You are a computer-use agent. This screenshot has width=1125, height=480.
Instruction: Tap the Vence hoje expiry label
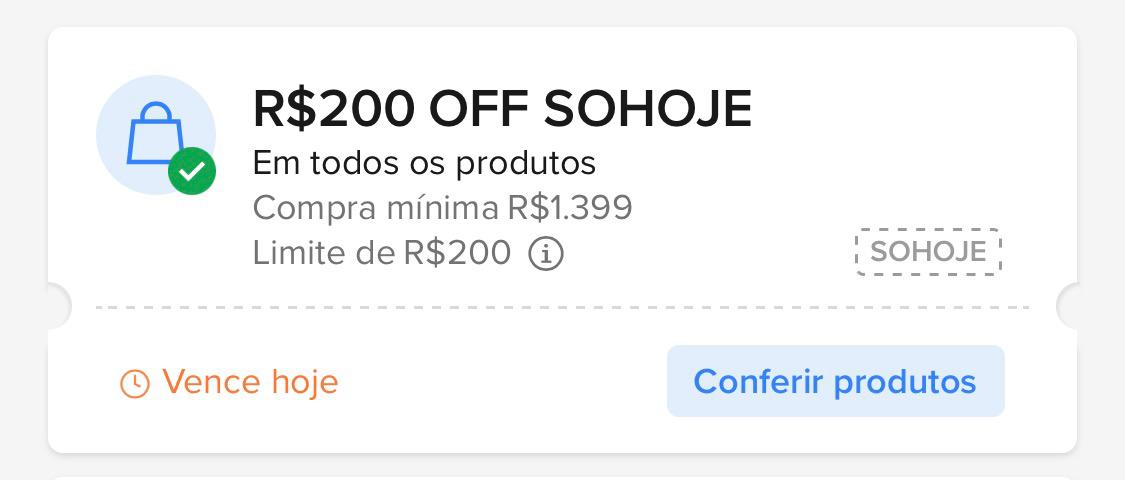[250, 382]
